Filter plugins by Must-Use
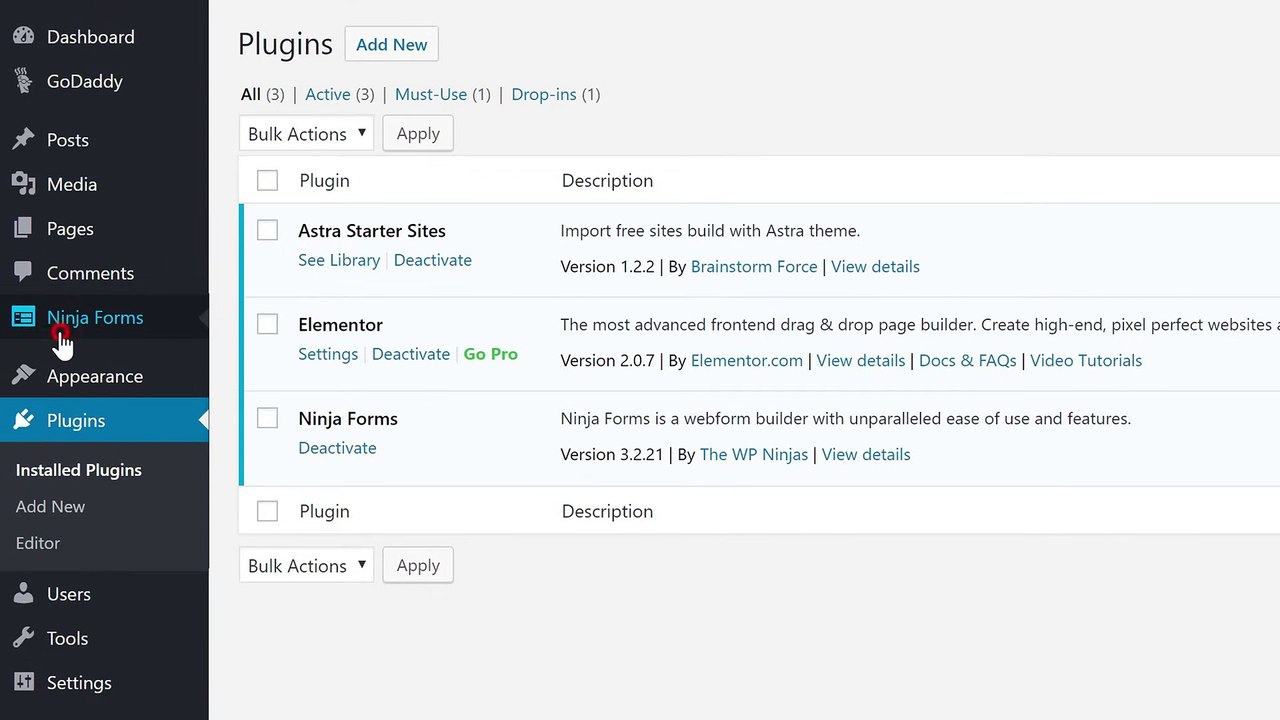The image size is (1280, 720). [431, 94]
